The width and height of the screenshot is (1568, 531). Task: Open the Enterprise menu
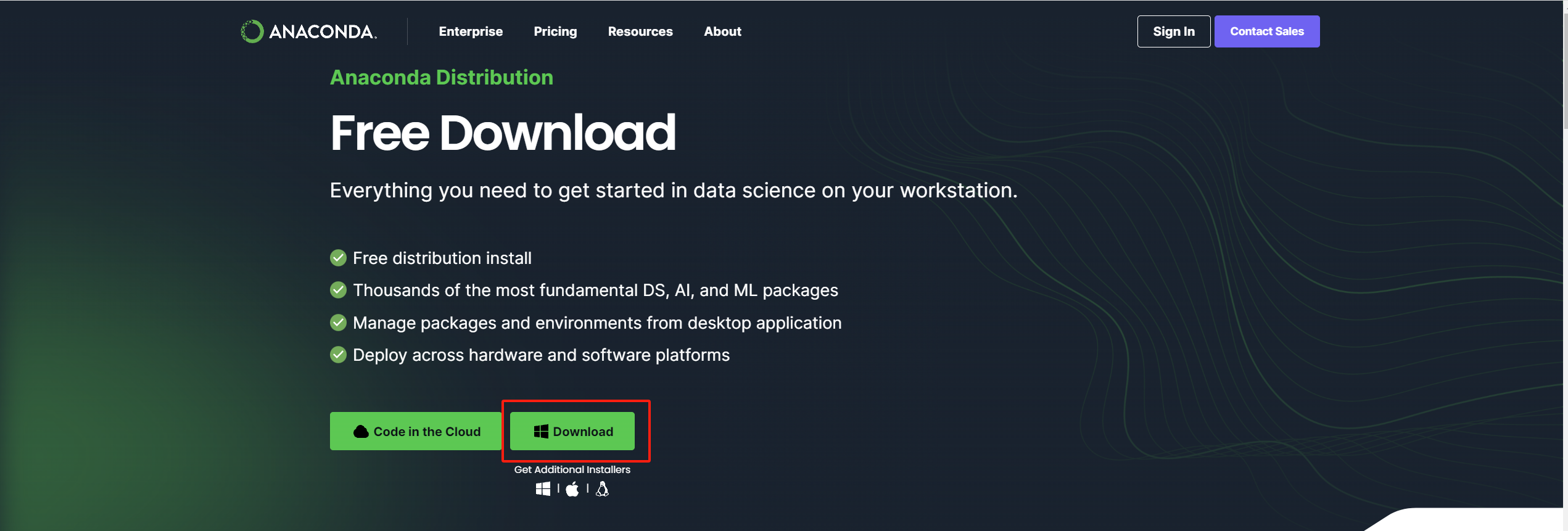click(x=471, y=31)
